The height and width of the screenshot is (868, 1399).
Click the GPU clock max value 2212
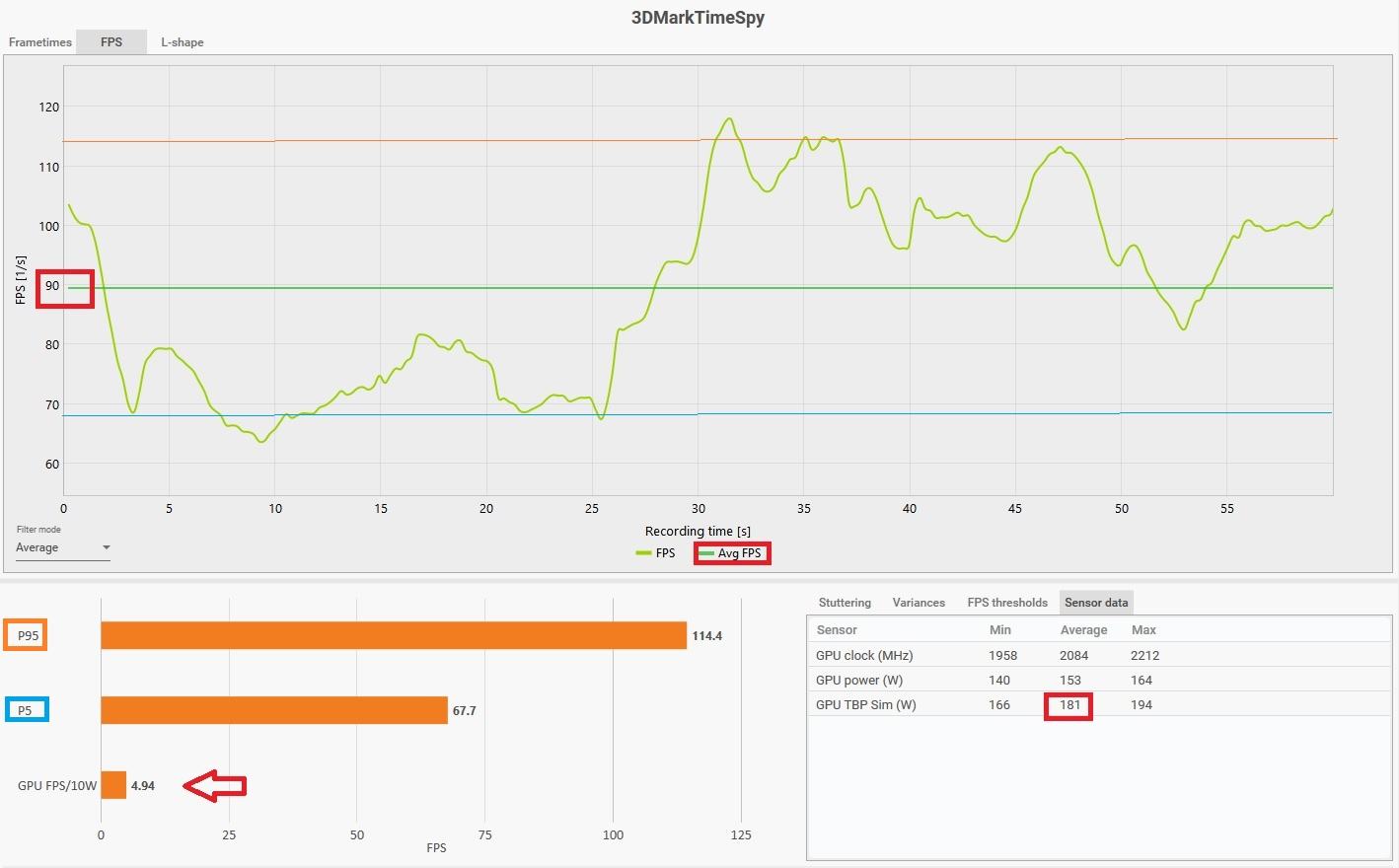1144,655
